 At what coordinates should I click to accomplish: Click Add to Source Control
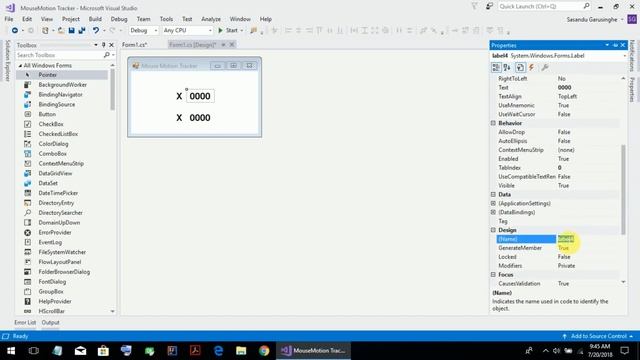(x=598, y=336)
